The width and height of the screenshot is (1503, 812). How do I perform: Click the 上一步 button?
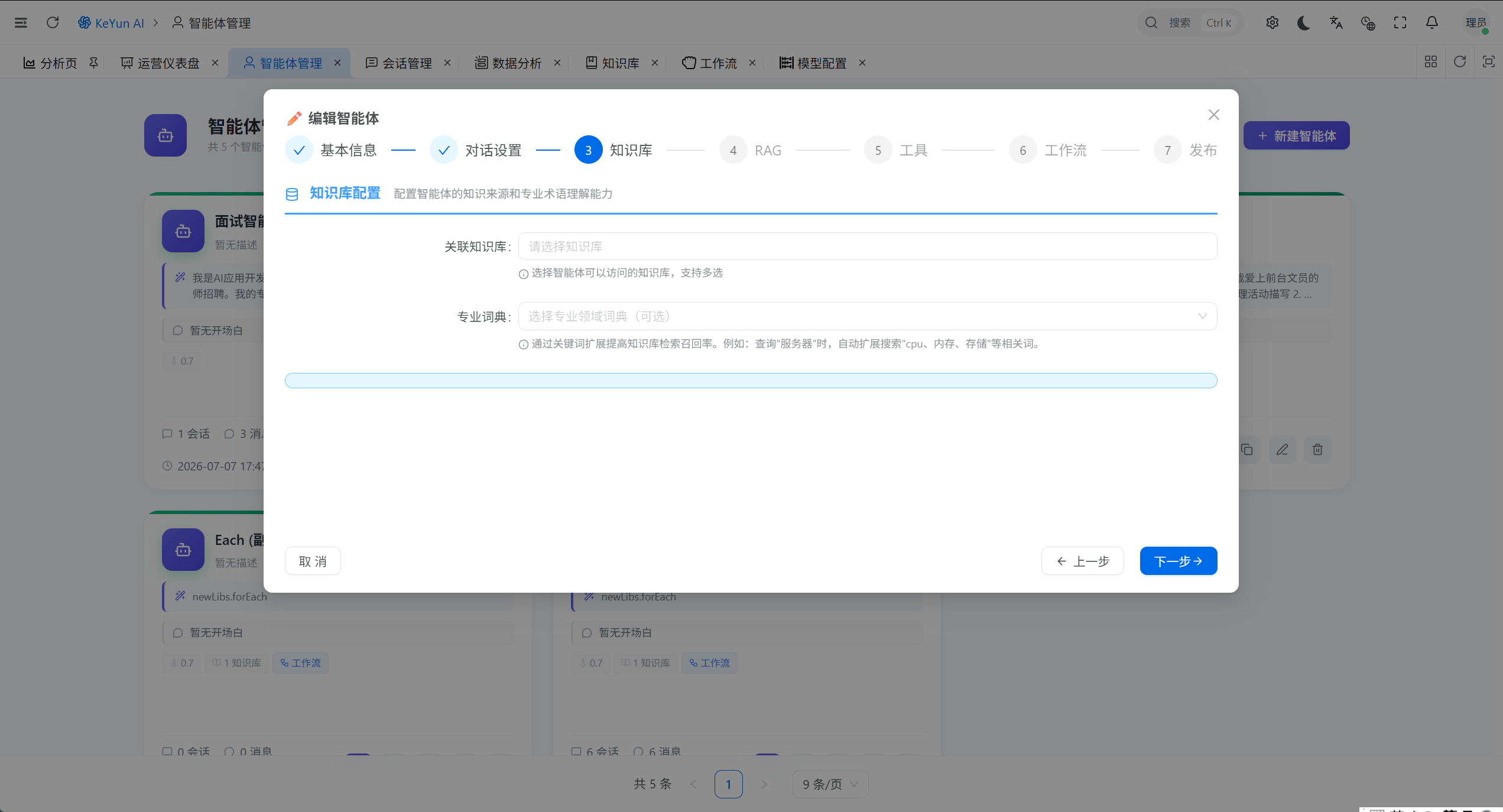(x=1083, y=561)
